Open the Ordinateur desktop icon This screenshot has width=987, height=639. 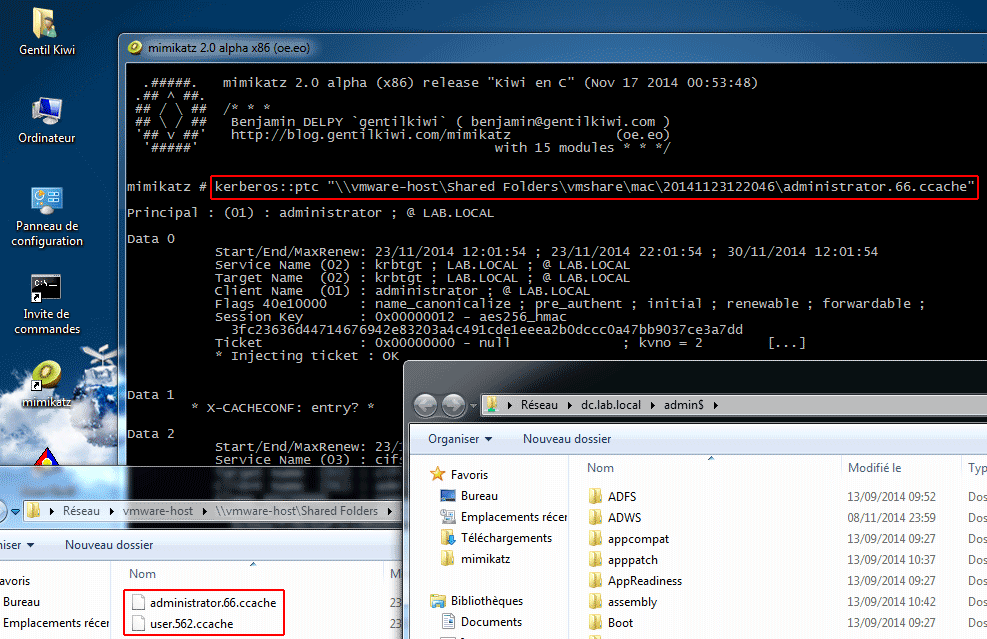click(46, 120)
